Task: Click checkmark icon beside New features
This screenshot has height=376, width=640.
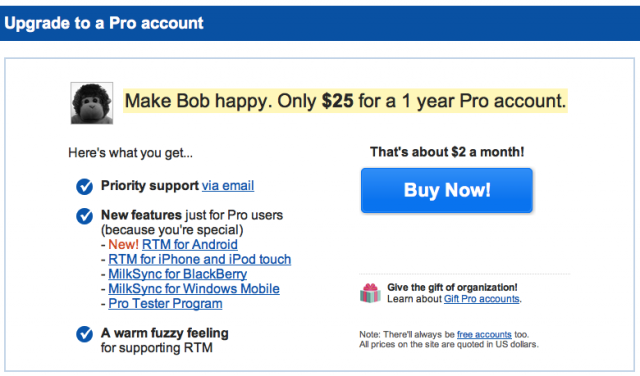Action: pyautogui.click(x=84, y=216)
